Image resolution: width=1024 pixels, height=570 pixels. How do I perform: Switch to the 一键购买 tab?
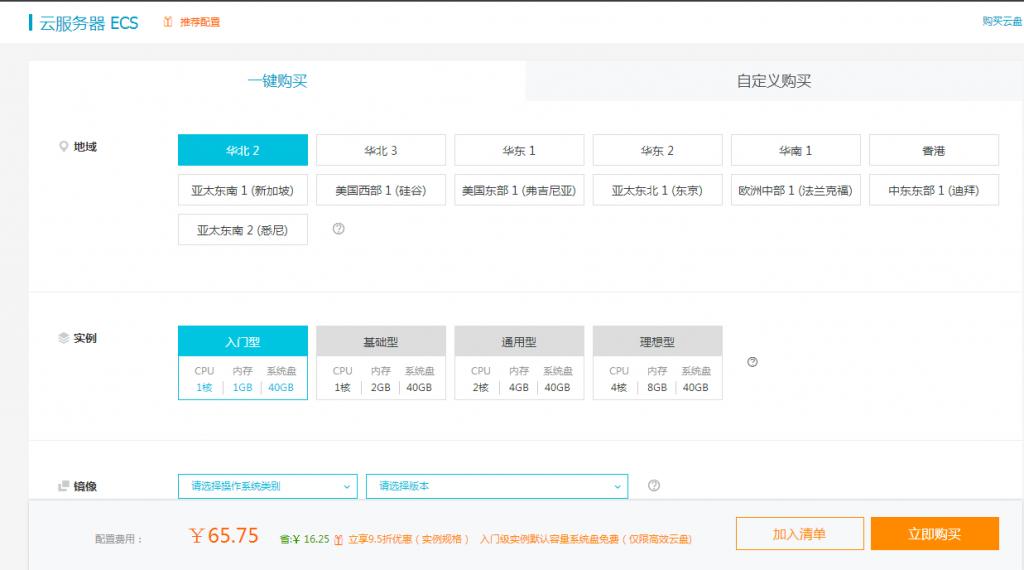point(277,81)
